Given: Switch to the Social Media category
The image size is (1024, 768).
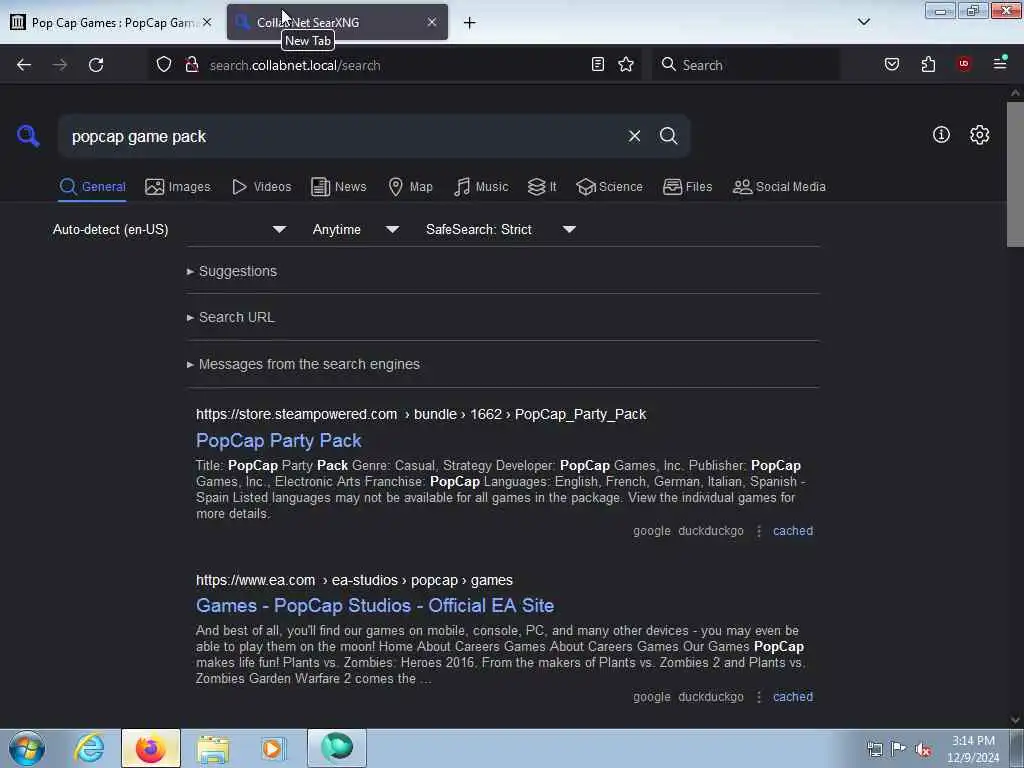Looking at the screenshot, I should [779, 187].
